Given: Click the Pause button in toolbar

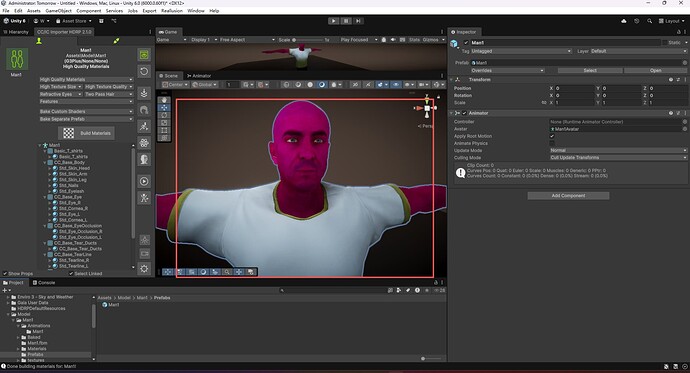Looking at the screenshot, I should click(346, 21).
